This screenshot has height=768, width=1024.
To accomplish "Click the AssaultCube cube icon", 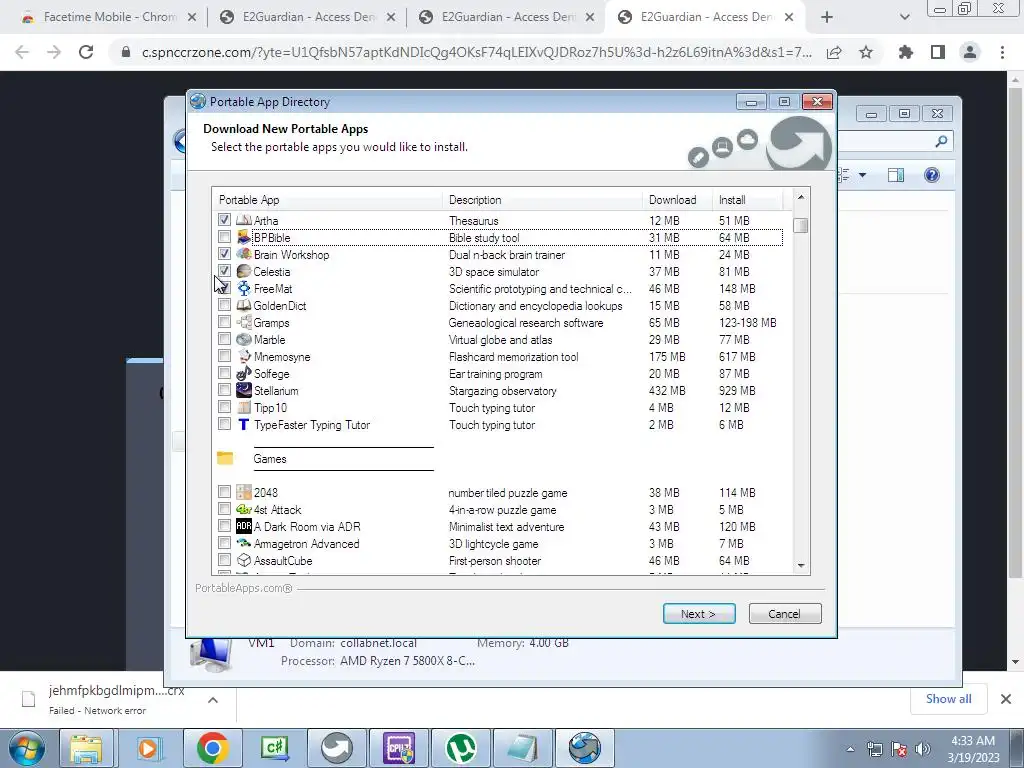I will click(244, 560).
